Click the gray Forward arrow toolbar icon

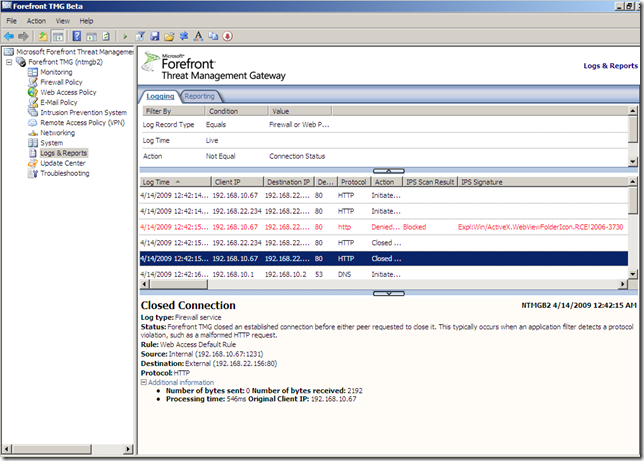[23, 37]
